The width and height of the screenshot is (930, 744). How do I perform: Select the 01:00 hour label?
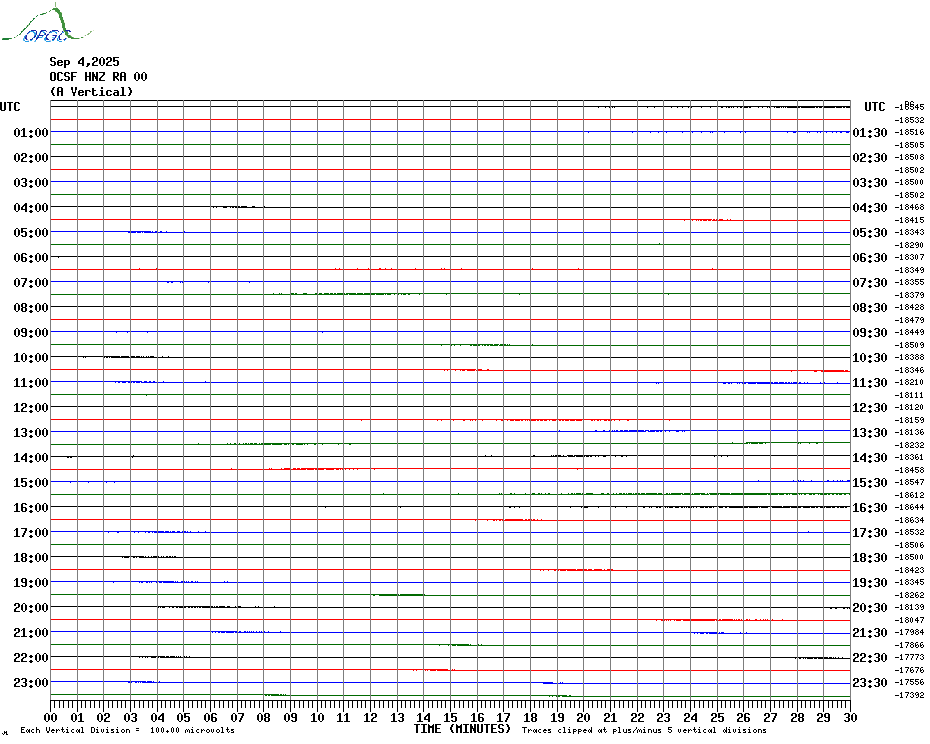(x=31, y=132)
